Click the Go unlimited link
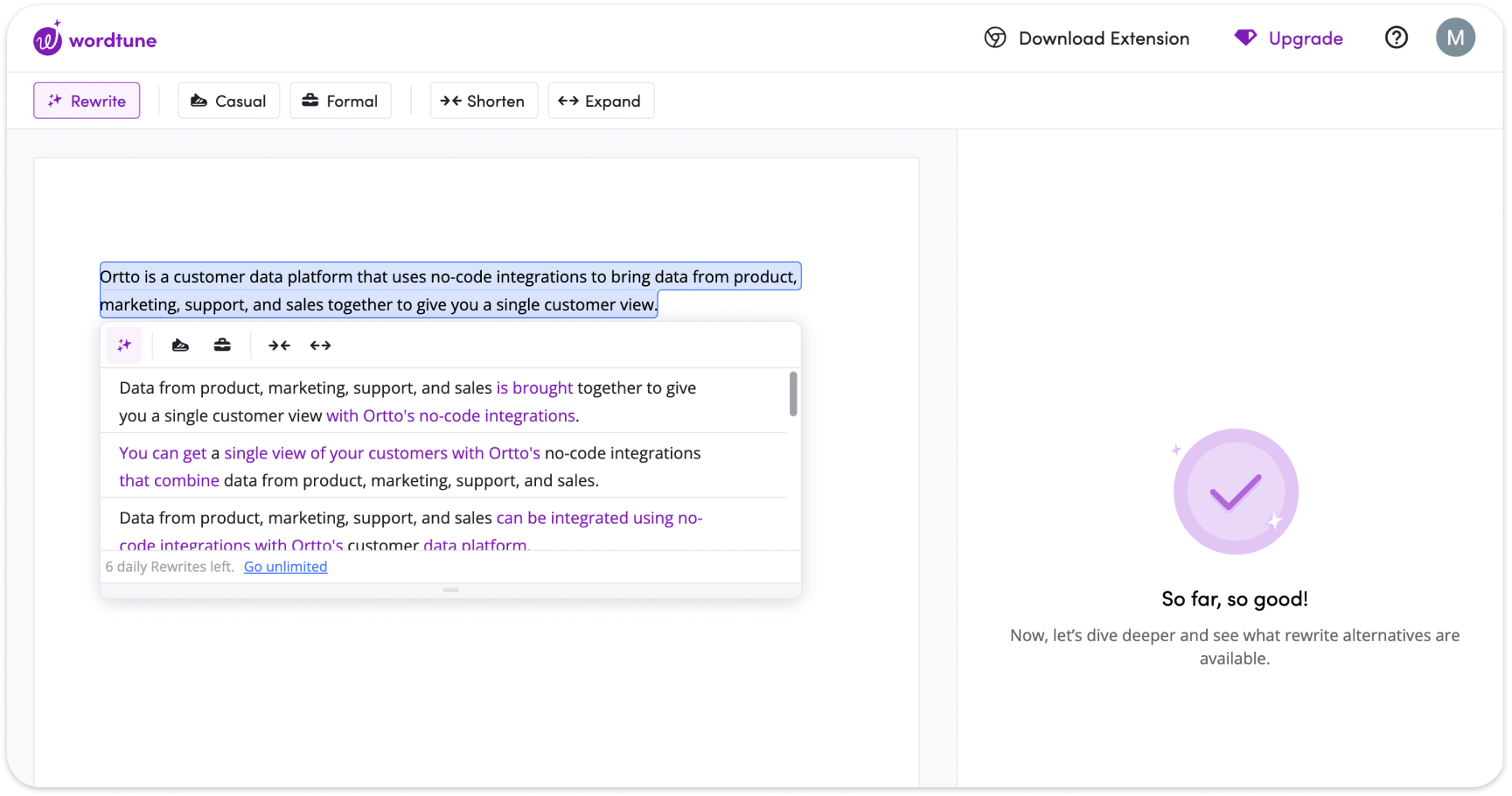 (286, 567)
